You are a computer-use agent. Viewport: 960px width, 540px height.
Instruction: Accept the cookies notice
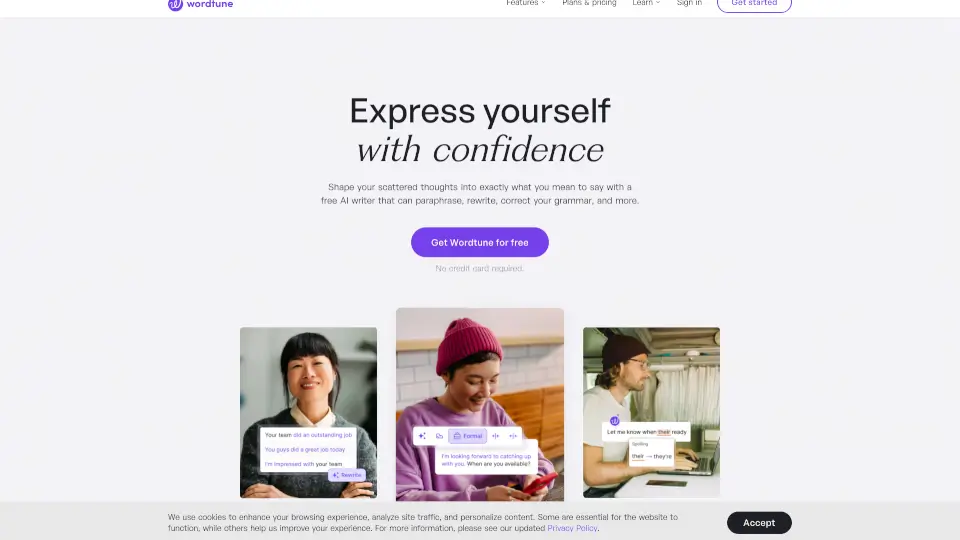[759, 523]
